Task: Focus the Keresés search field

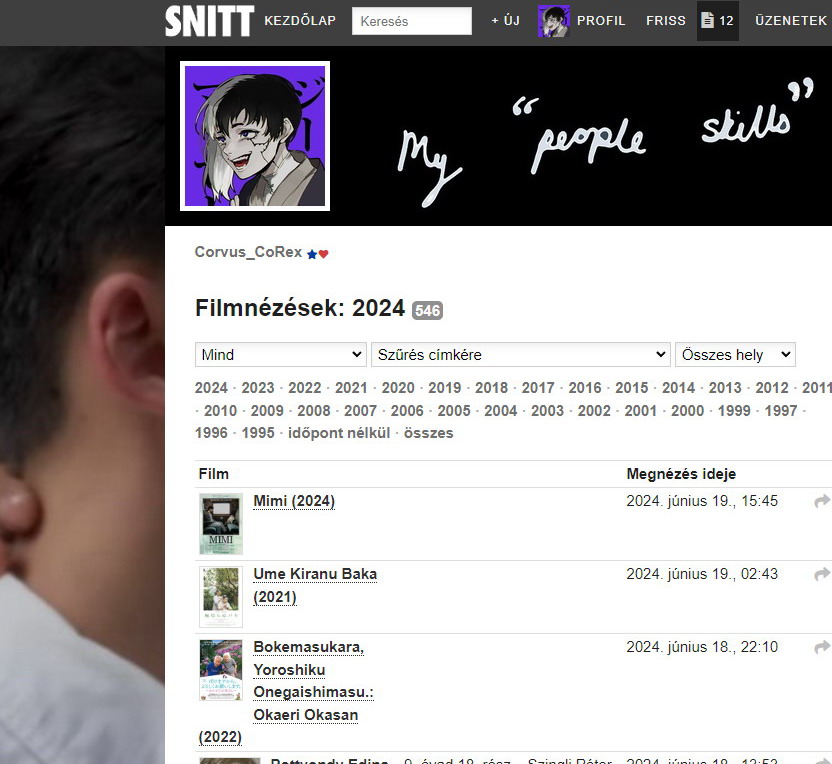Action: [x=412, y=21]
